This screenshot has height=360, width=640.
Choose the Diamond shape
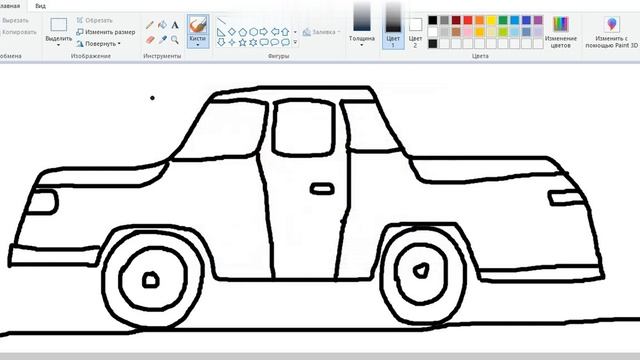(232, 32)
